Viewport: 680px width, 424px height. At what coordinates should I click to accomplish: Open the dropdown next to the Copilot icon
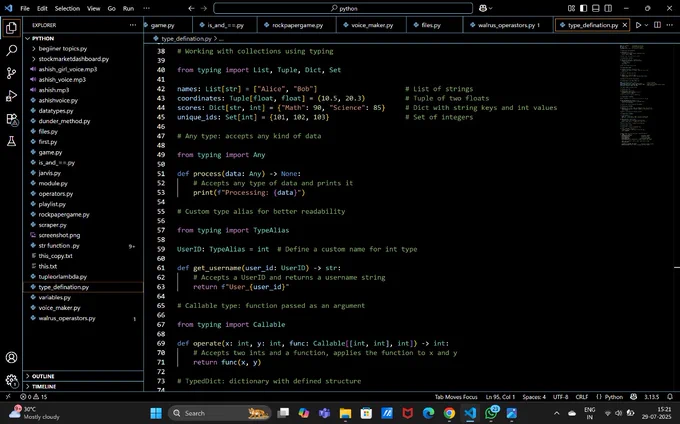click(490, 8)
